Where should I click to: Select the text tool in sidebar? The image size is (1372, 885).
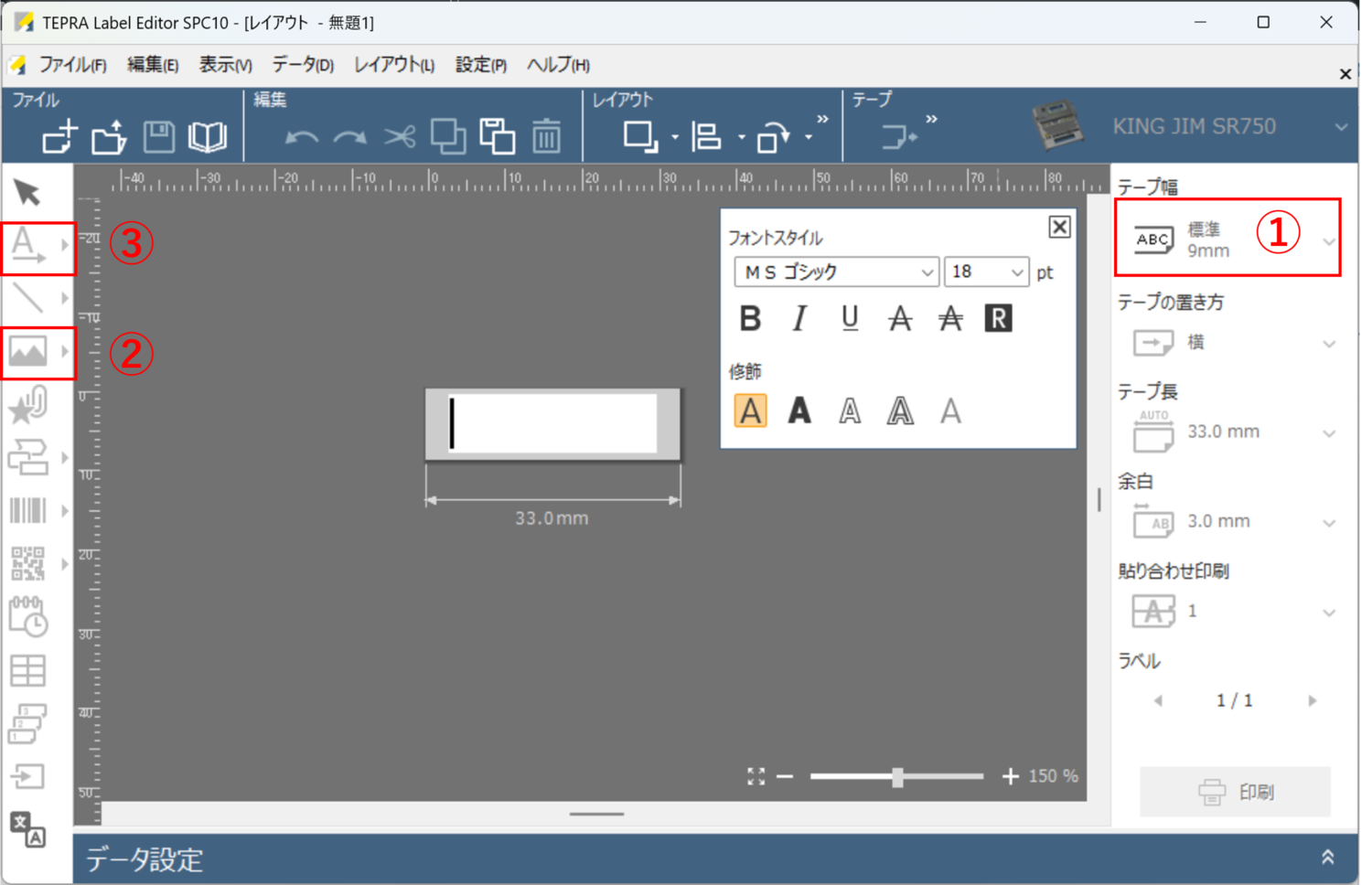point(27,245)
